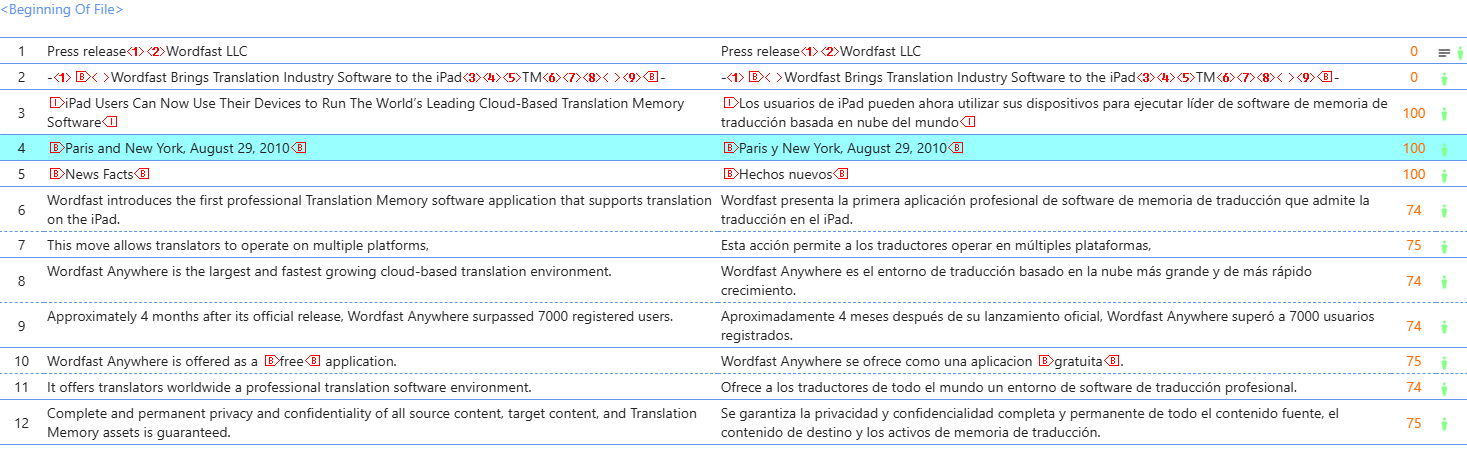1467x450 pixels.
Task: Click the score 74 on segment 6
Action: (x=1414, y=210)
